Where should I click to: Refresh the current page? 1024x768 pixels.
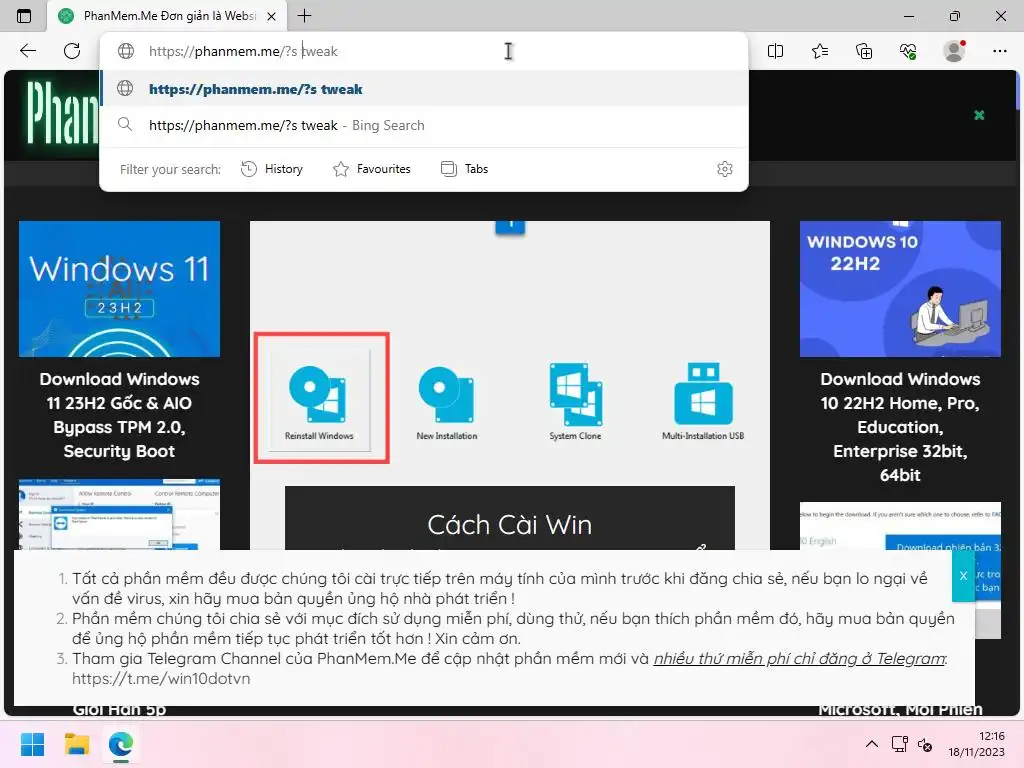(72, 51)
